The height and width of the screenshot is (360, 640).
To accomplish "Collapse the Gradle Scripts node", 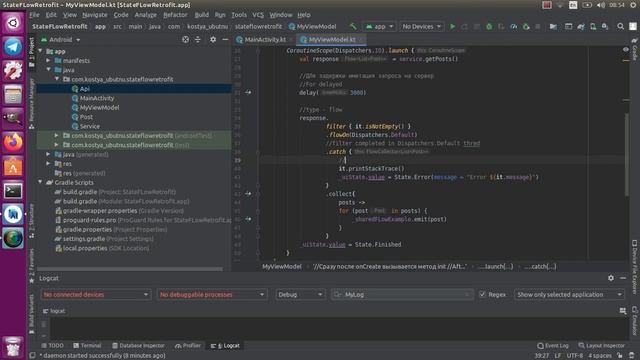I will tap(40, 182).
